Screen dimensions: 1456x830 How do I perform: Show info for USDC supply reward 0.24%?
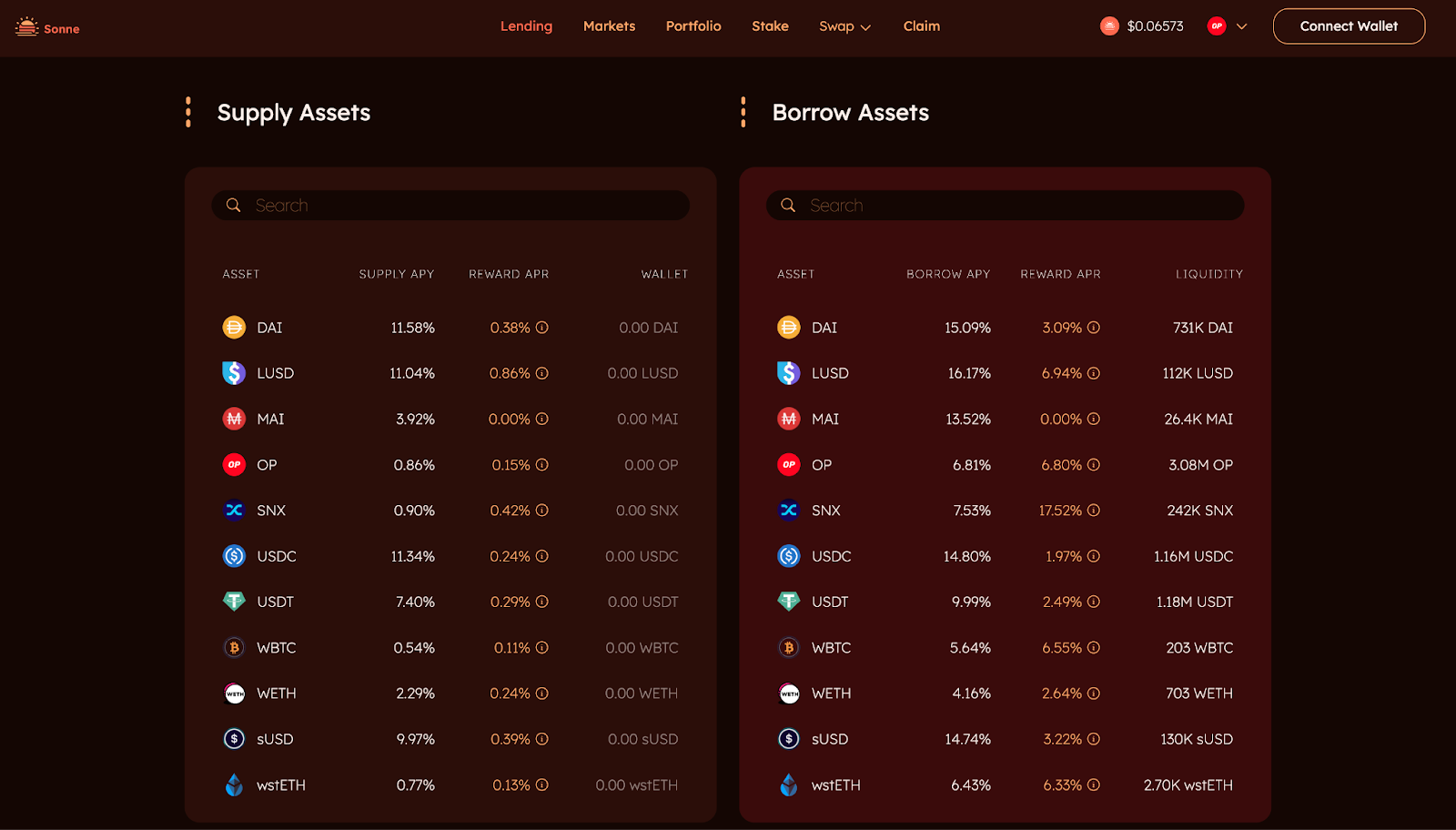tap(542, 556)
